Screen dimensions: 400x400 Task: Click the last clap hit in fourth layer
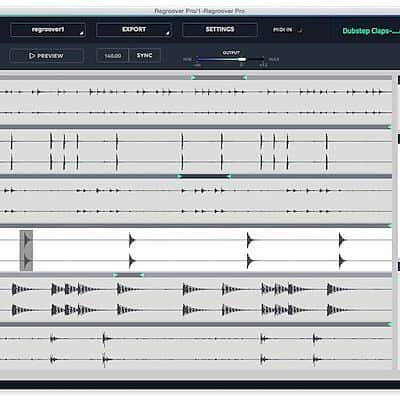(x=343, y=250)
